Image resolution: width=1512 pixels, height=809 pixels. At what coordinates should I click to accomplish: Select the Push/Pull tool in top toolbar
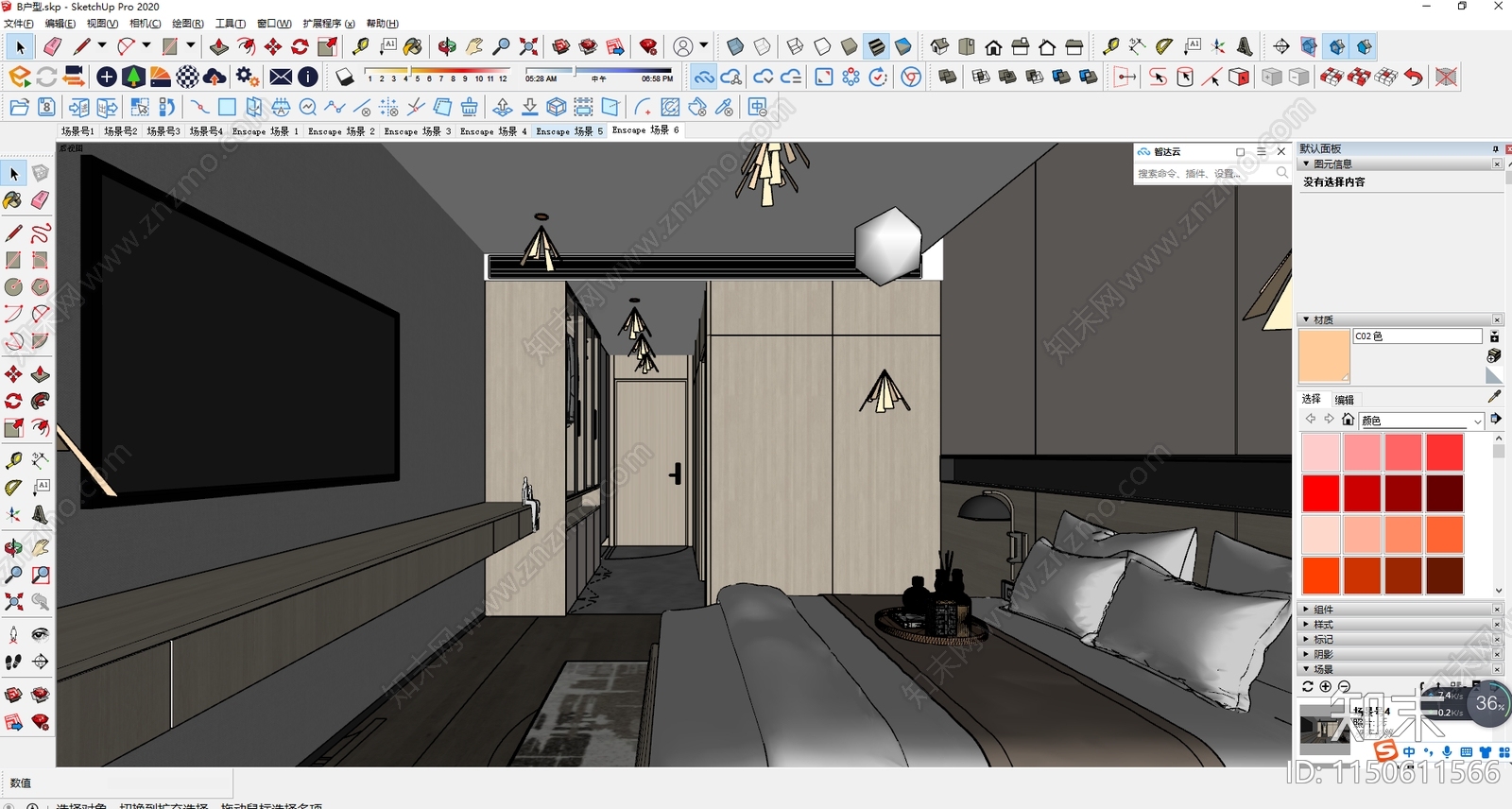pyautogui.click(x=219, y=46)
